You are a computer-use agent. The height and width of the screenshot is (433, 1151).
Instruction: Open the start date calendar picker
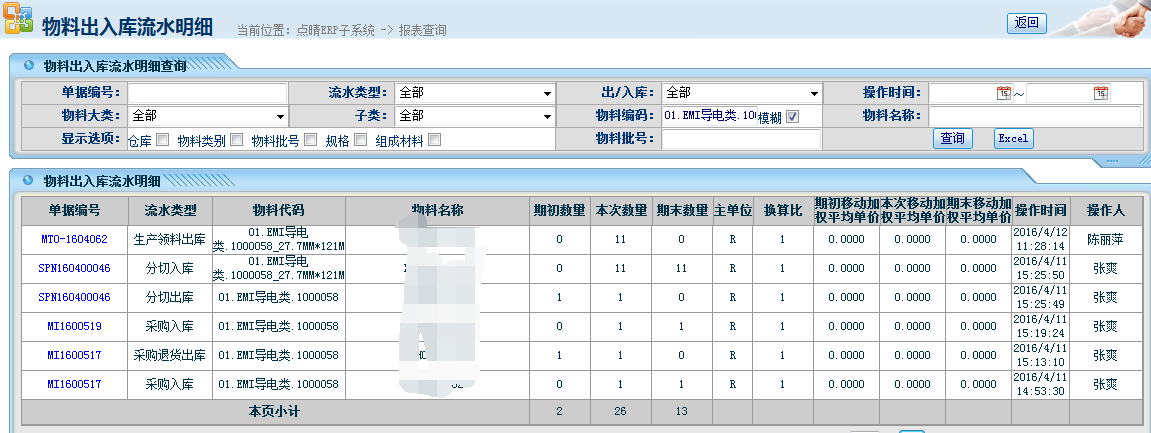click(x=1003, y=93)
